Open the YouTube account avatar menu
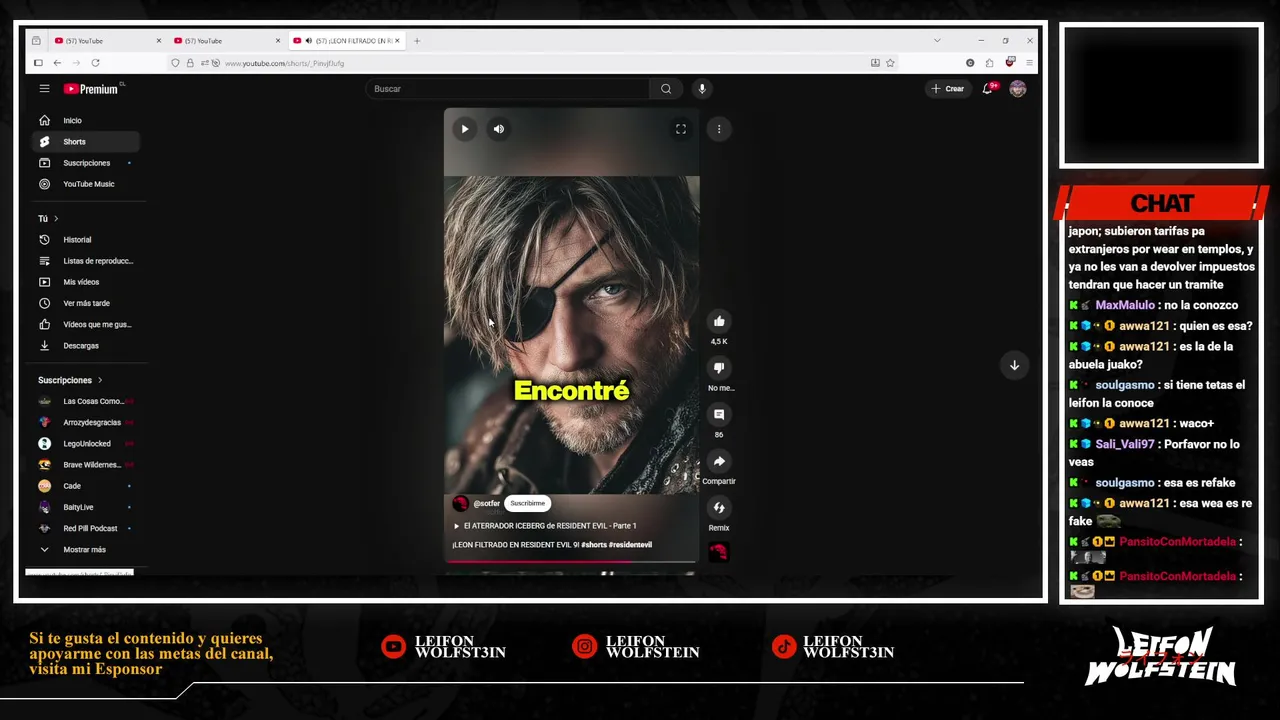The image size is (1280, 720). [x=1017, y=89]
